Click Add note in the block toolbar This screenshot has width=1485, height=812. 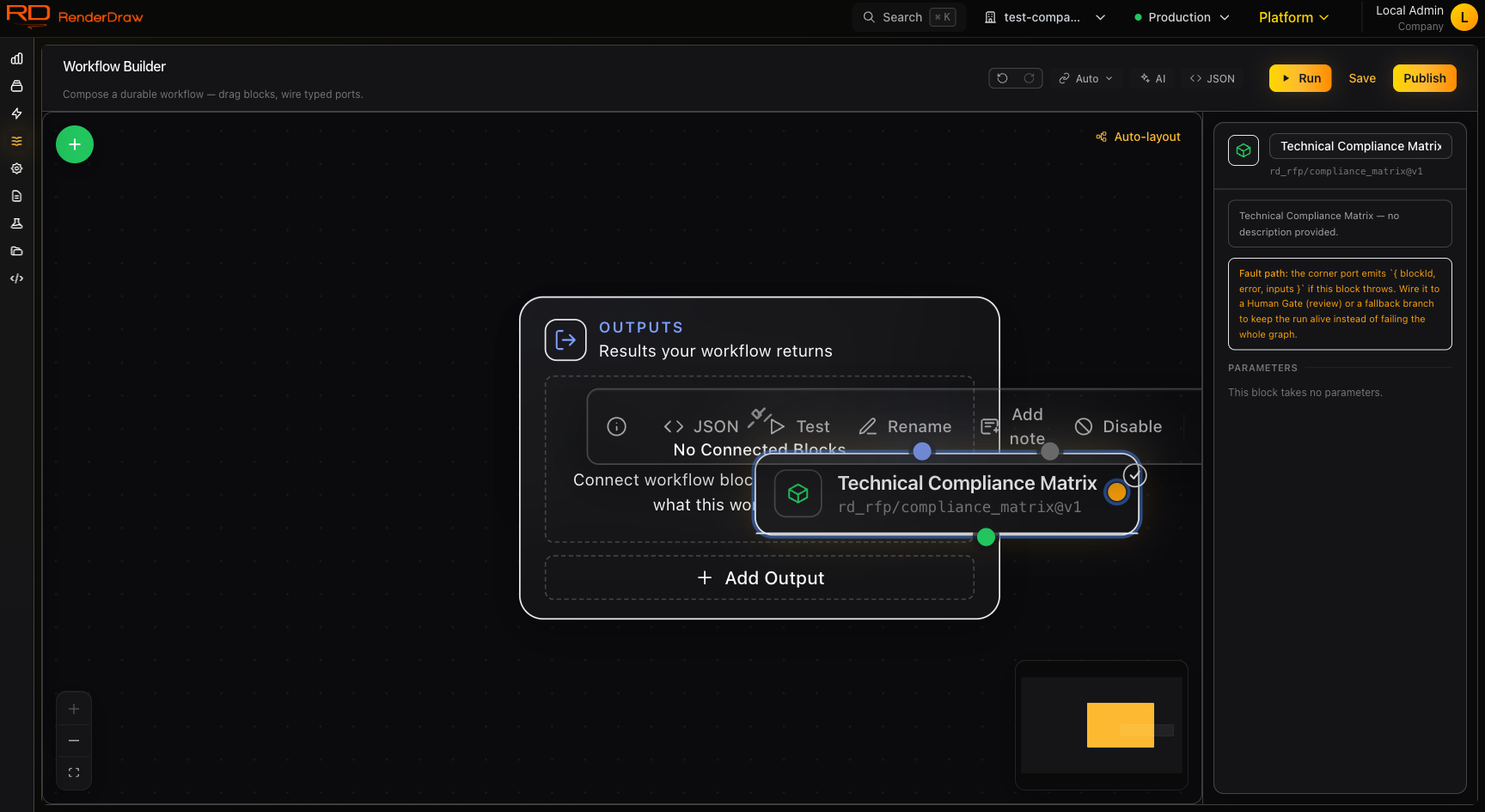click(1014, 426)
